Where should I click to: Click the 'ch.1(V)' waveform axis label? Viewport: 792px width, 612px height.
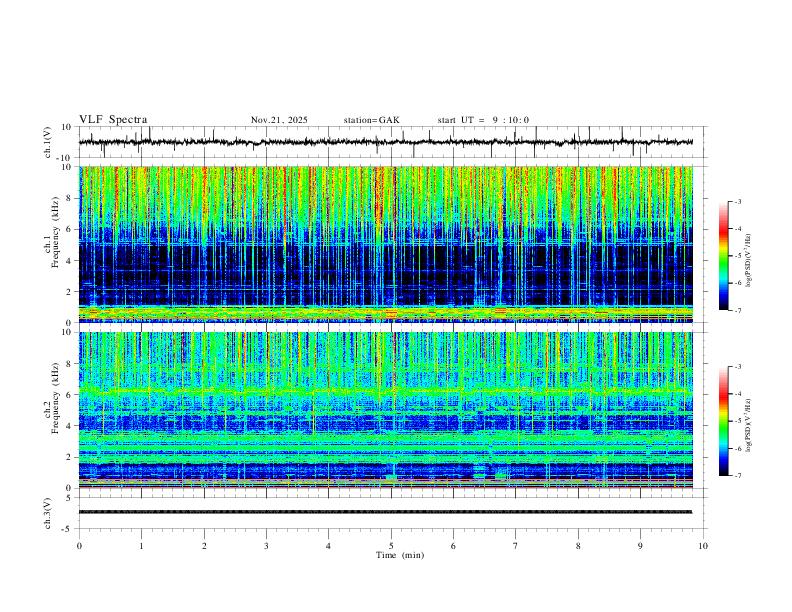pos(48,142)
